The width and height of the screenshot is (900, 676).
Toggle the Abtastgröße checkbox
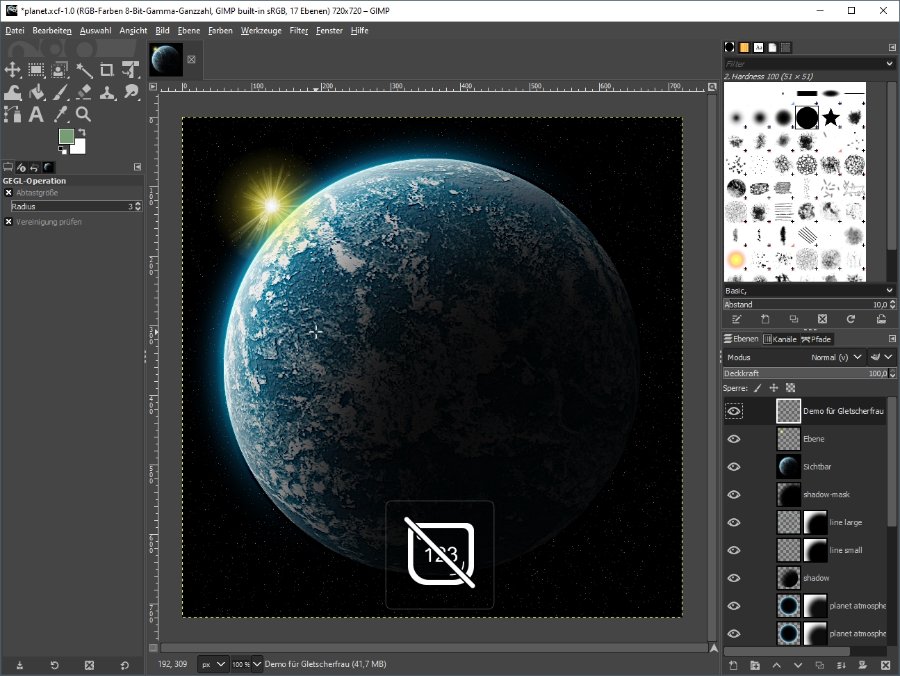pos(9,193)
